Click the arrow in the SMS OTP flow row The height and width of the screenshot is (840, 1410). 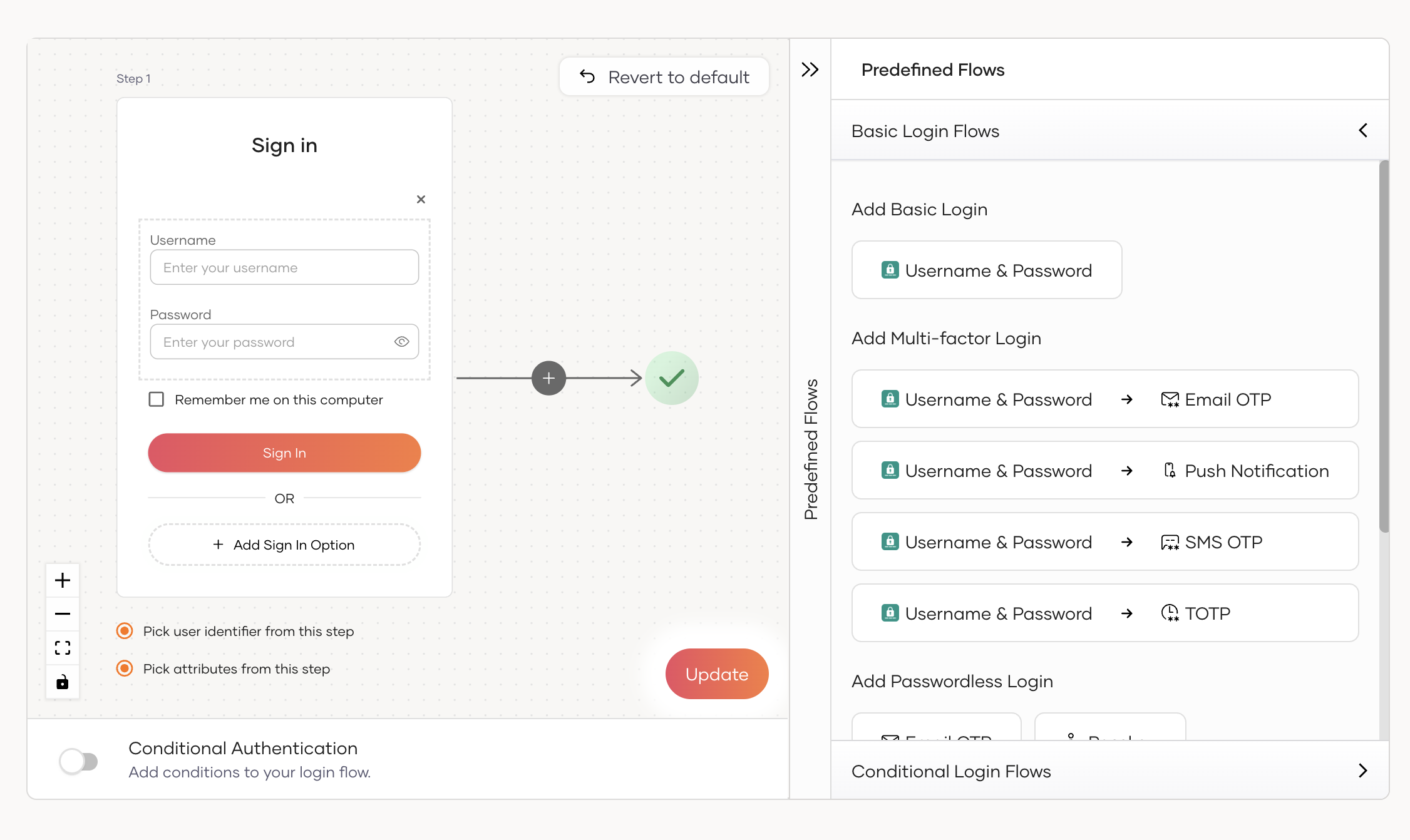coord(1127,542)
